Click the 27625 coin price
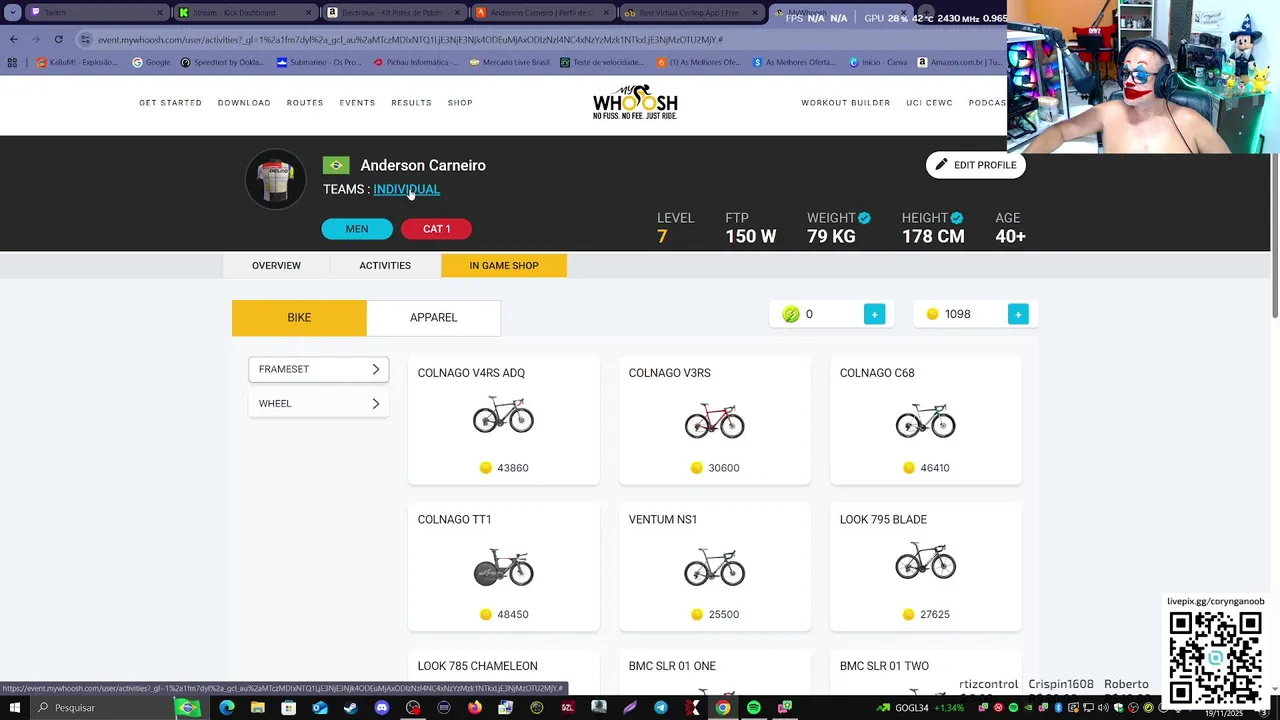 (x=934, y=614)
